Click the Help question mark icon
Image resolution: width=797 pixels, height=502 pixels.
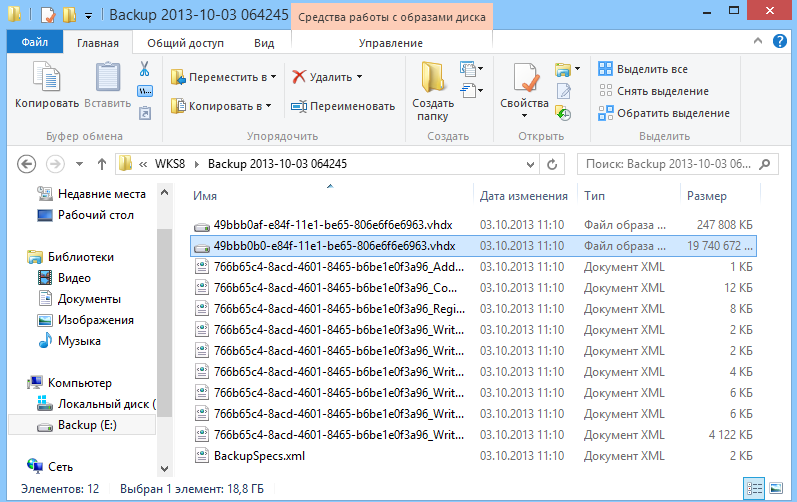coord(780,41)
